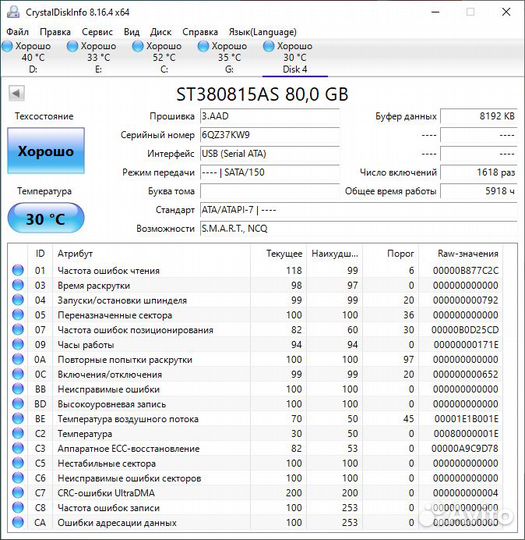This screenshot has width=525, height=540.
Task: Open the Файл menu
Action: click(x=18, y=32)
